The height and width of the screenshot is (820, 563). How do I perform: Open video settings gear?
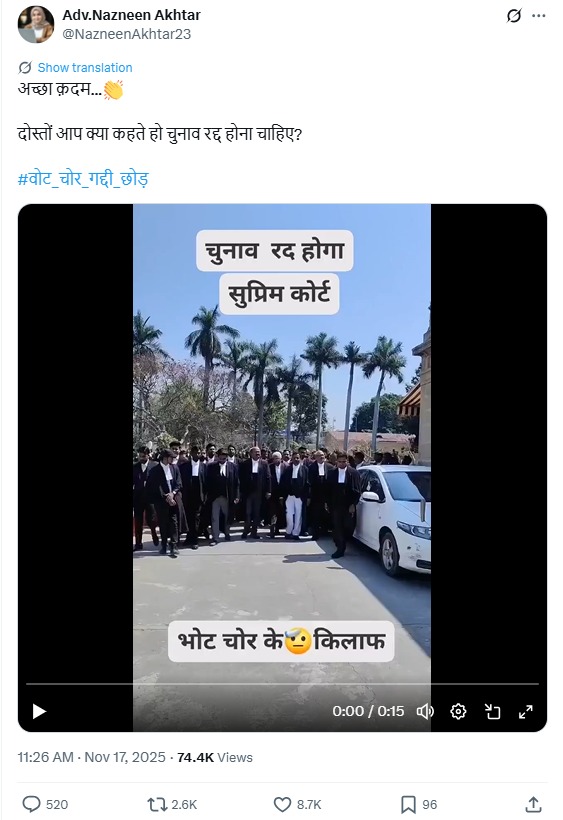[458, 711]
